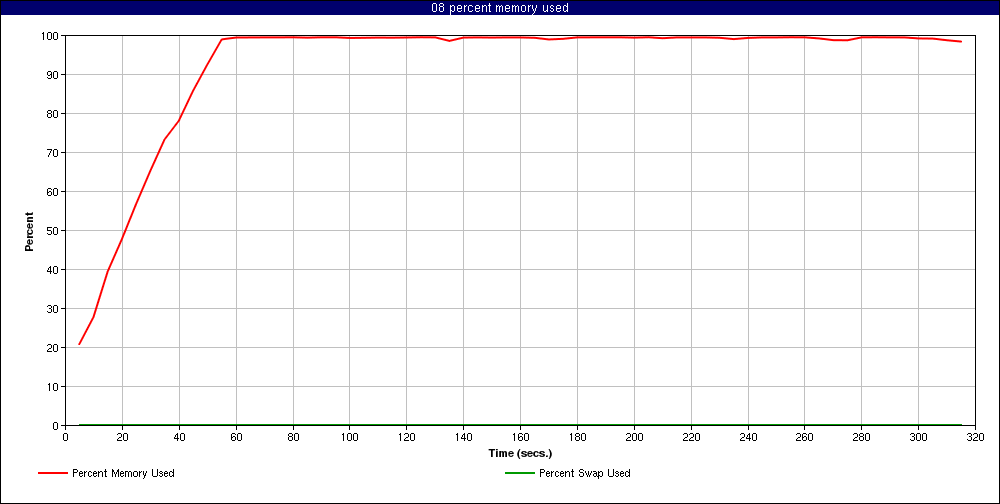Screen dimensions: 1000x504
Task: Click the x-axis value 120
Action: (406, 437)
